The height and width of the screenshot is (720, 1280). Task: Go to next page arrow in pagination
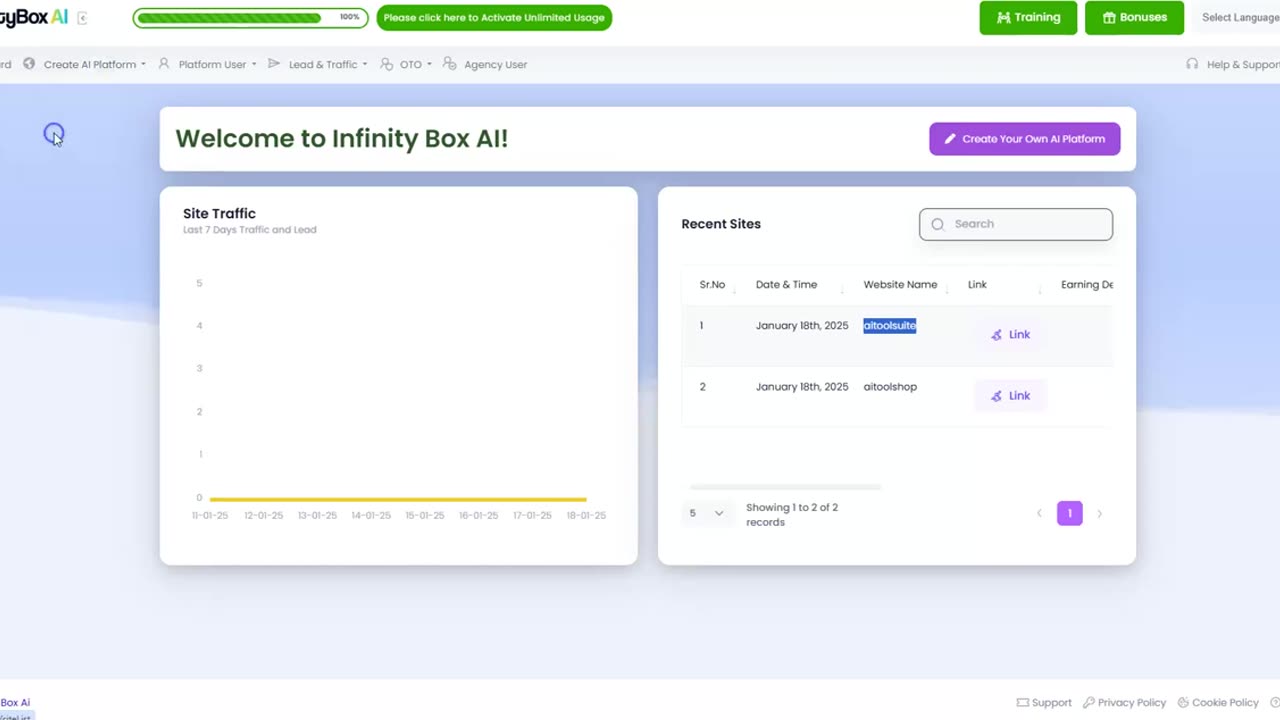coord(1099,513)
